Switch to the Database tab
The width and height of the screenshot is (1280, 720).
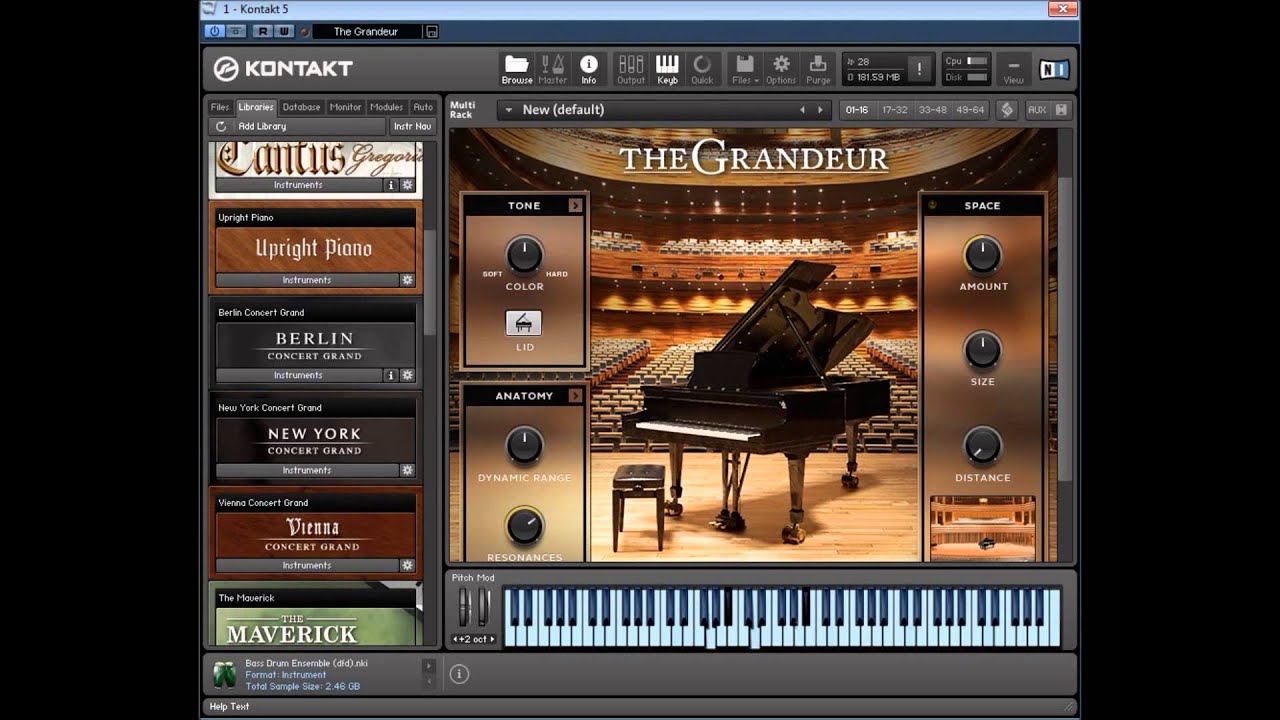click(x=301, y=107)
